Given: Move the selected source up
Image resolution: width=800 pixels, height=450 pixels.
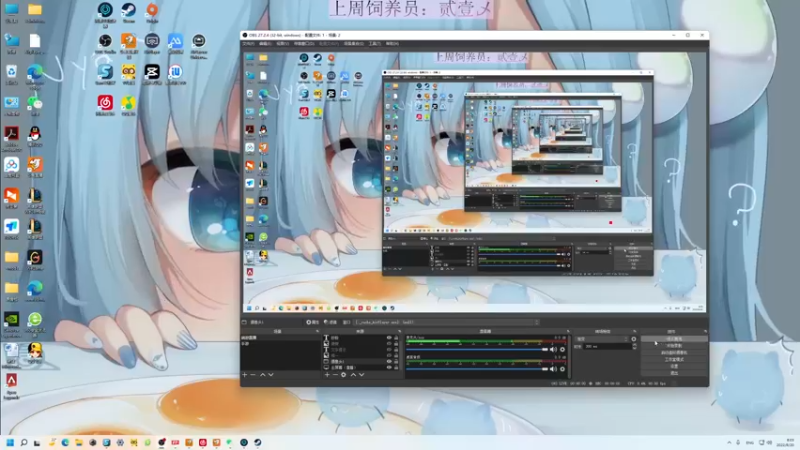Looking at the screenshot, I should click(353, 374).
